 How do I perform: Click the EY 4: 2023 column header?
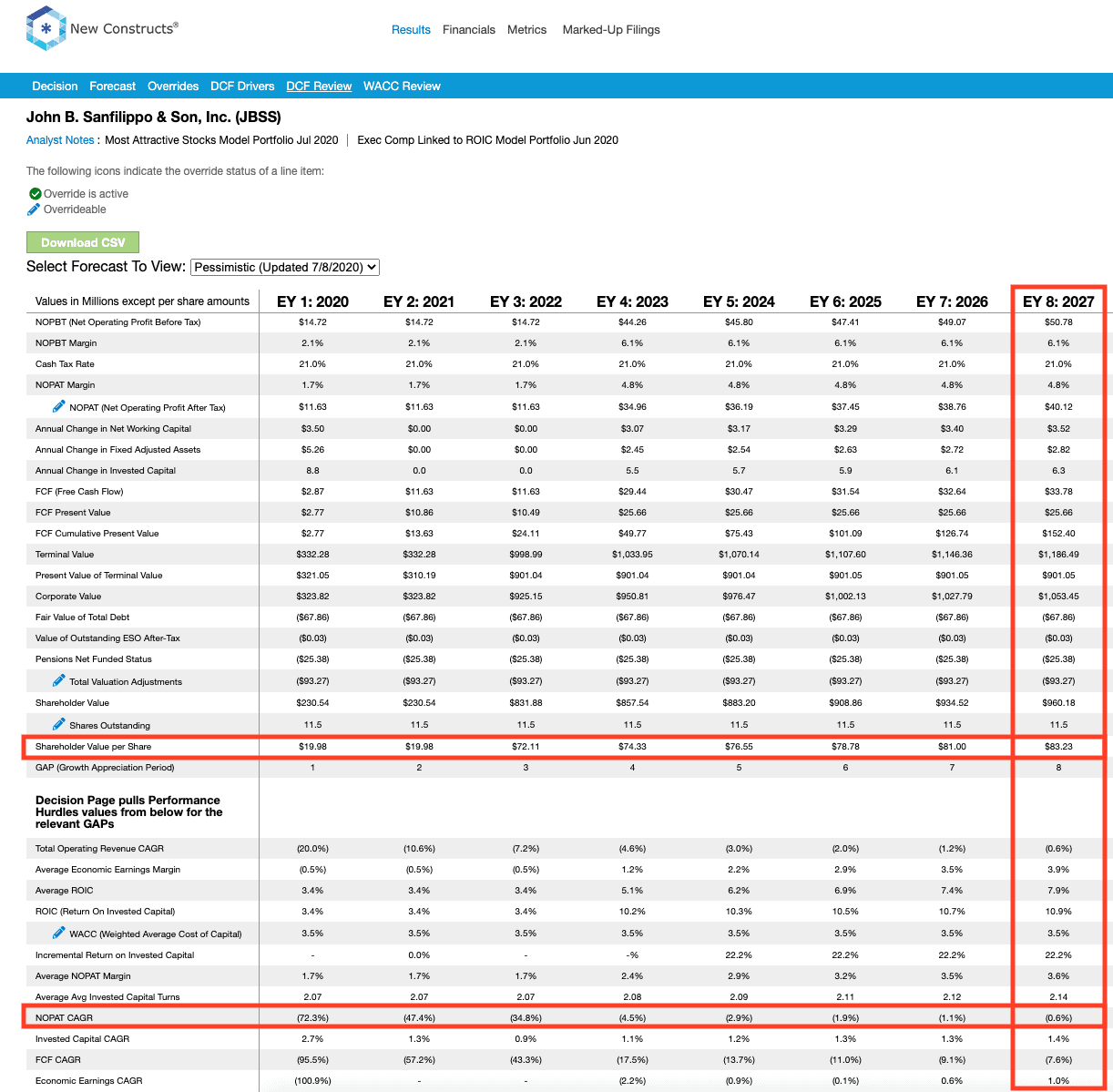point(632,301)
